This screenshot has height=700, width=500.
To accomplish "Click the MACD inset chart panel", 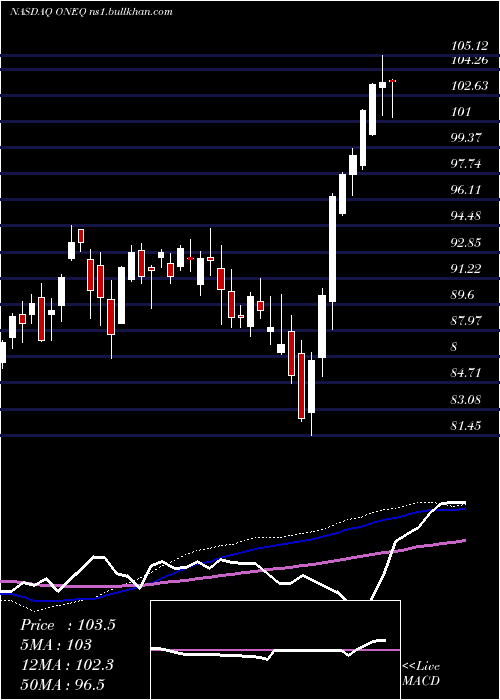I will pos(275,650).
